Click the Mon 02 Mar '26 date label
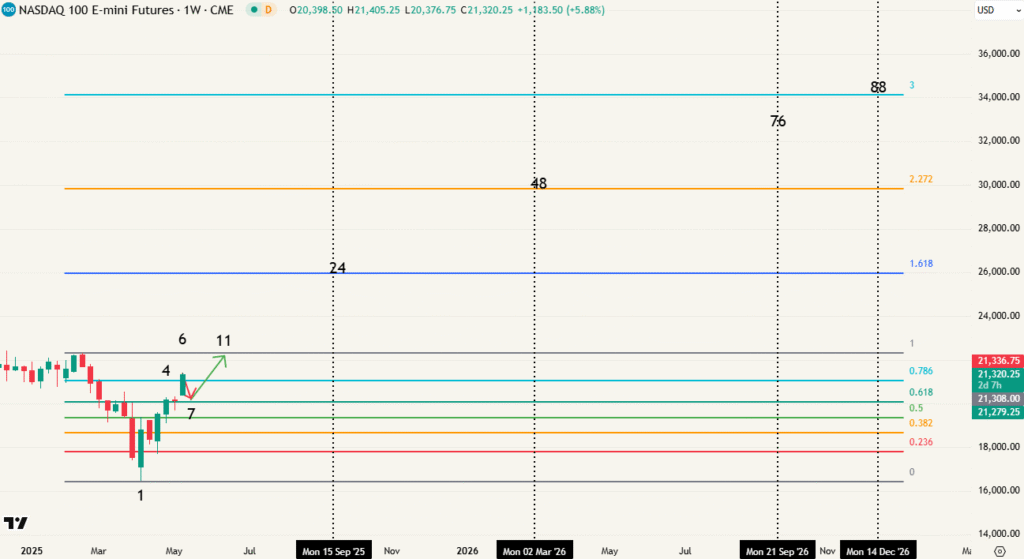This screenshot has height=559, width=1024. (x=534, y=551)
